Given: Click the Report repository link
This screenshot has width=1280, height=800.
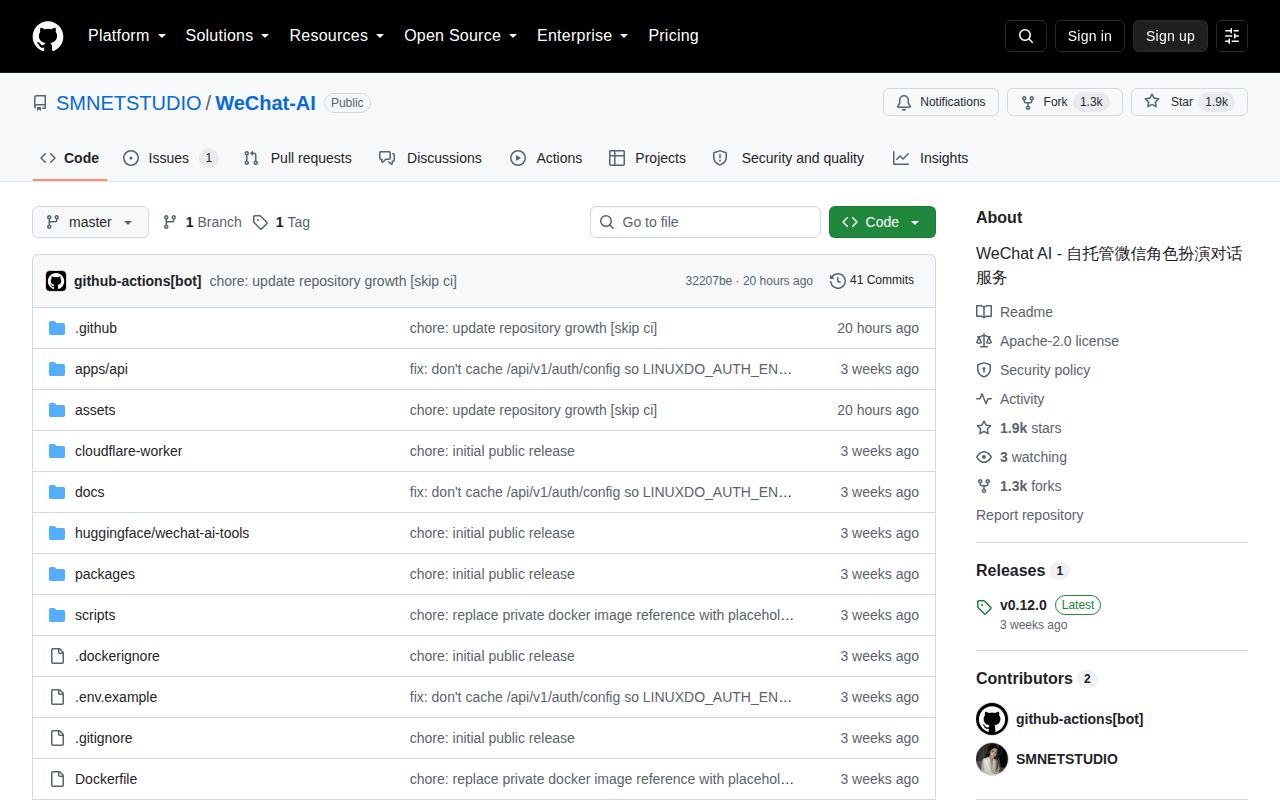Looking at the screenshot, I should tap(1030, 515).
